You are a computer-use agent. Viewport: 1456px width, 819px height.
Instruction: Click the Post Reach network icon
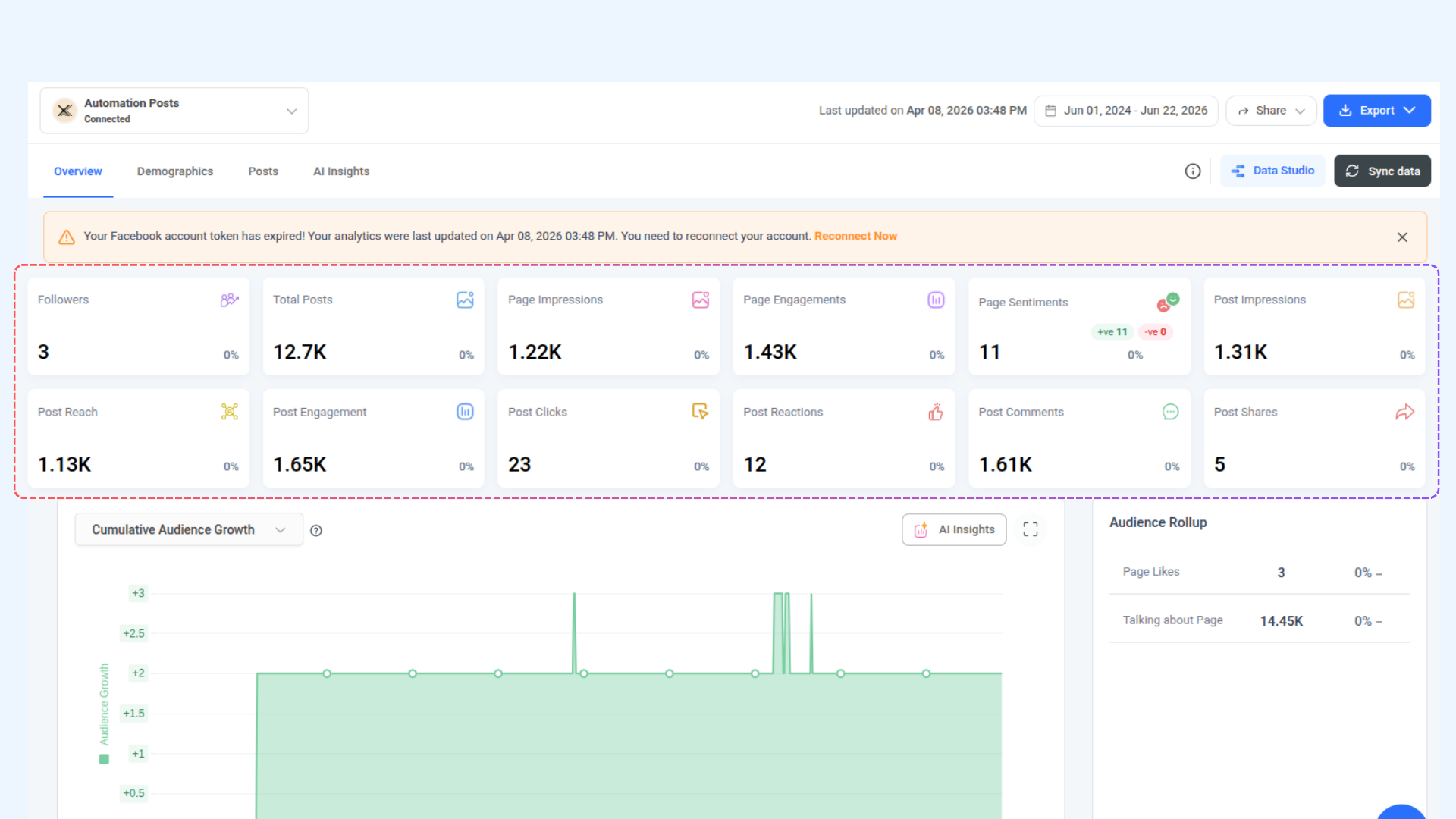click(230, 412)
